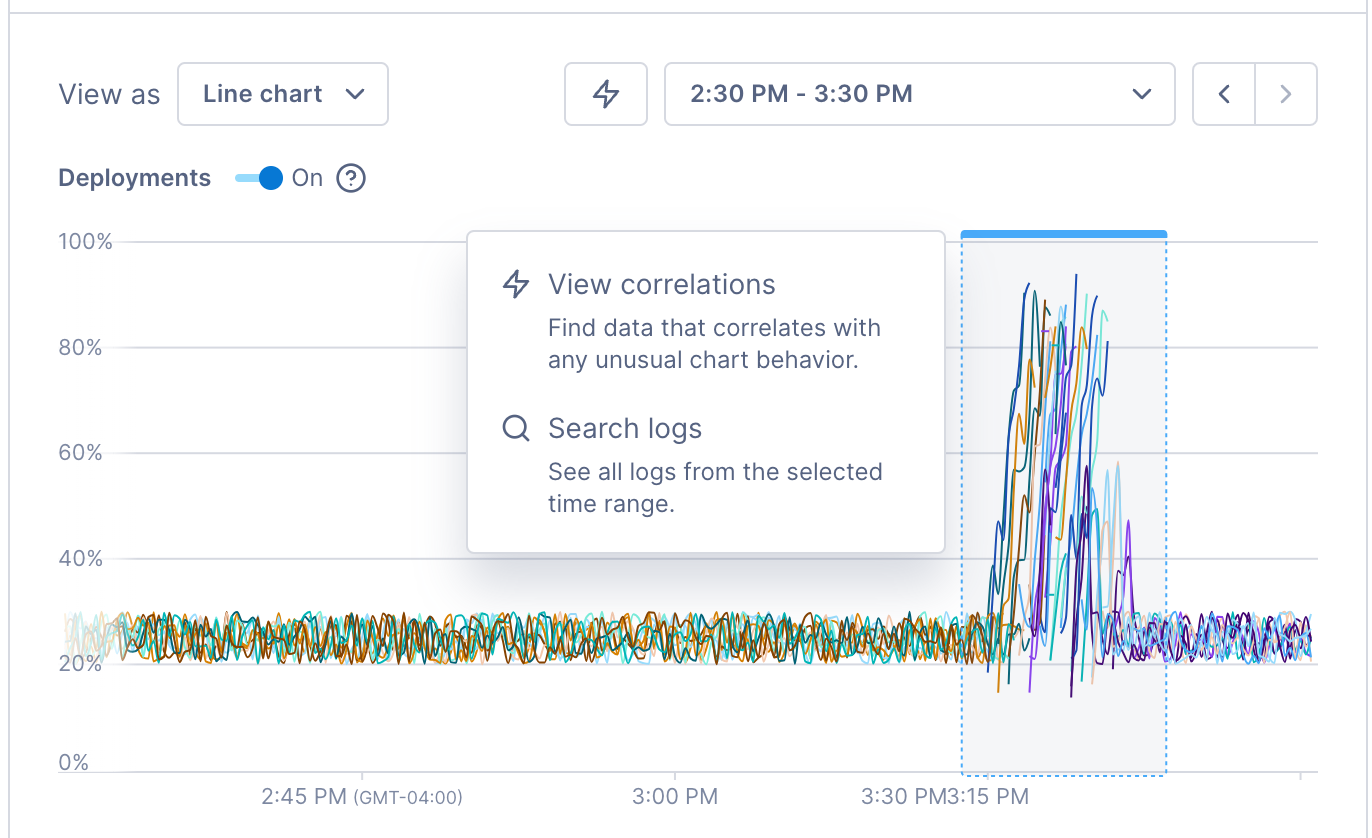This screenshot has height=838, width=1372.
Task: Click the lightning icon next to View correlations
Action: [516, 284]
